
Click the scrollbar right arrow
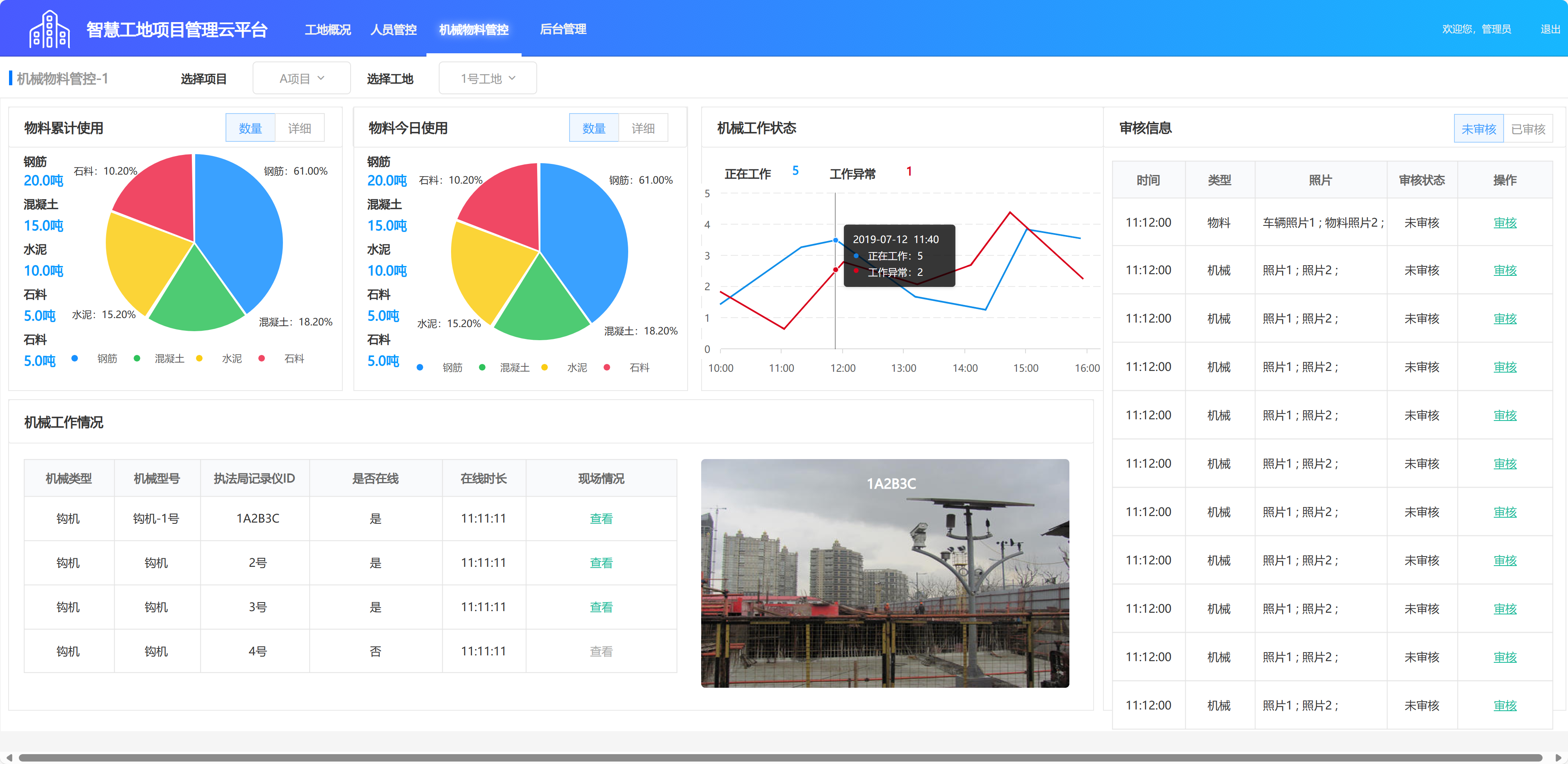tap(1559, 757)
